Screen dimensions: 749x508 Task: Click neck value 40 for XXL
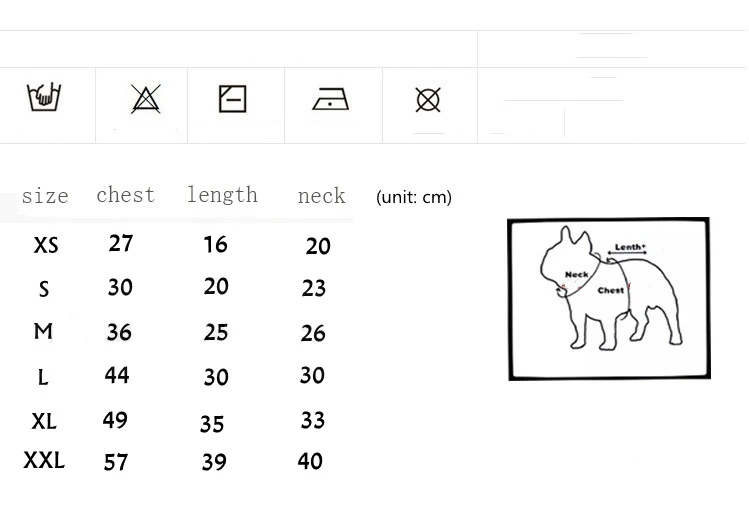click(x=310, y=461)
